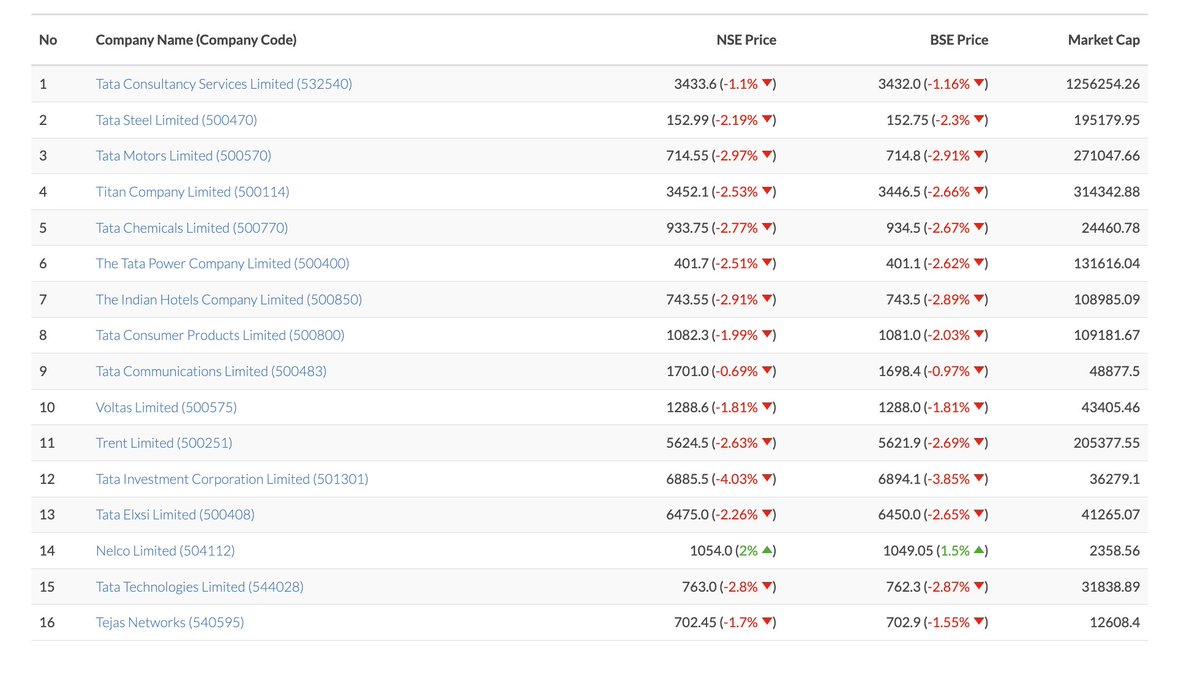Open Tata Communications Limited (500483) link
1200x675 pixels.
tap(211, 371)
